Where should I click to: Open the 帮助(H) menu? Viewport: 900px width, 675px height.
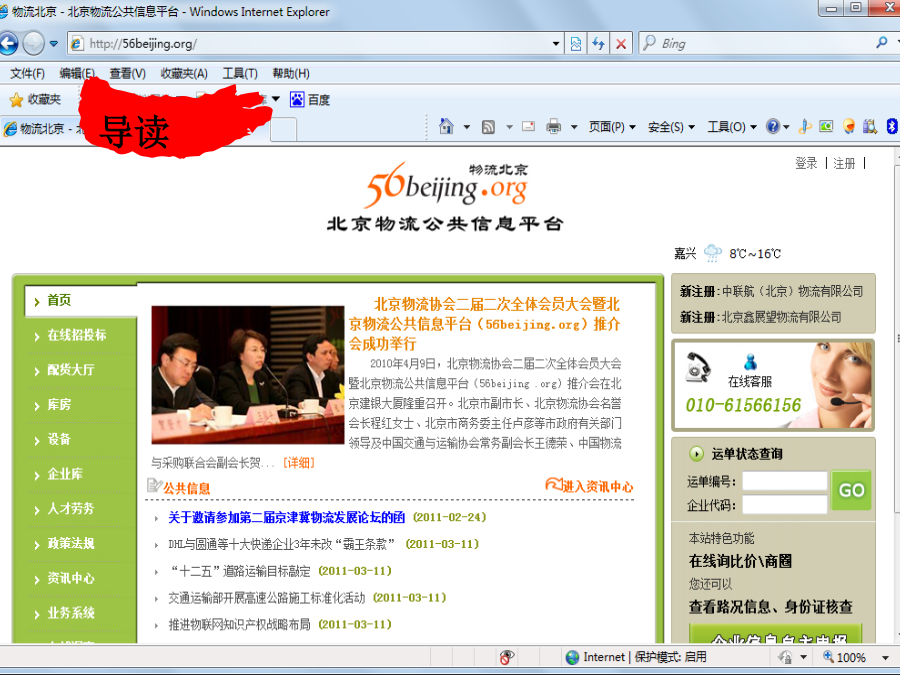[291, 73]
